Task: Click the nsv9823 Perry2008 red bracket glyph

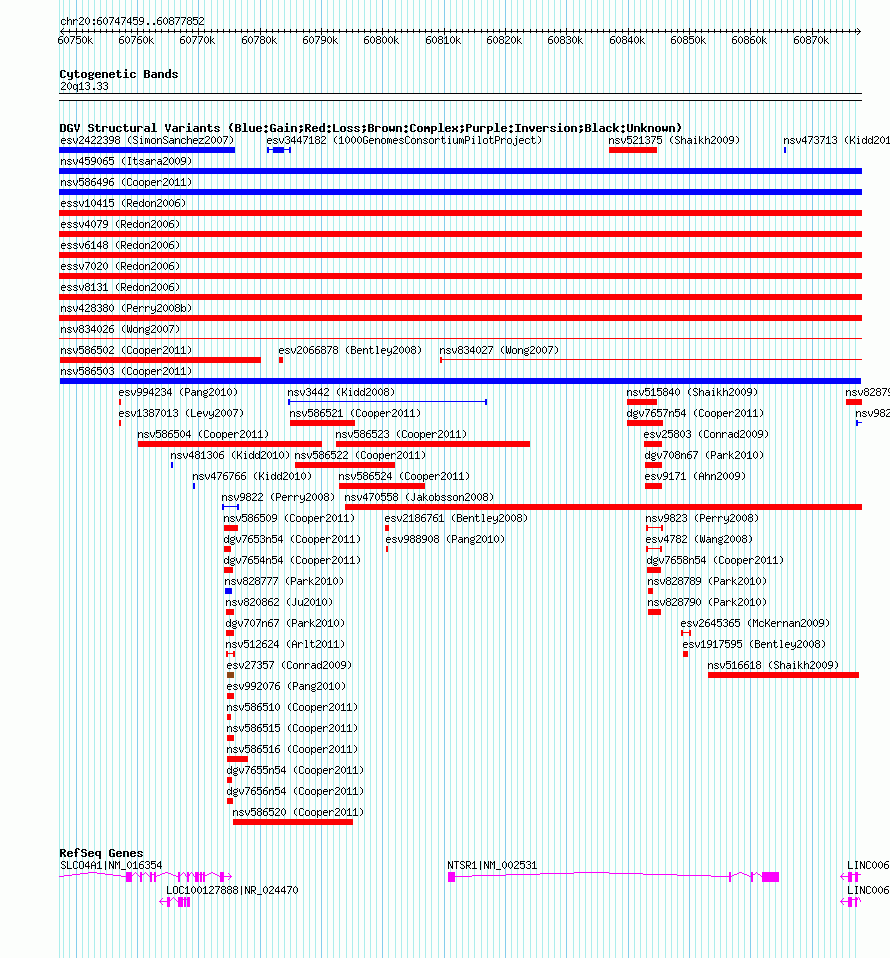Action: 654,528
